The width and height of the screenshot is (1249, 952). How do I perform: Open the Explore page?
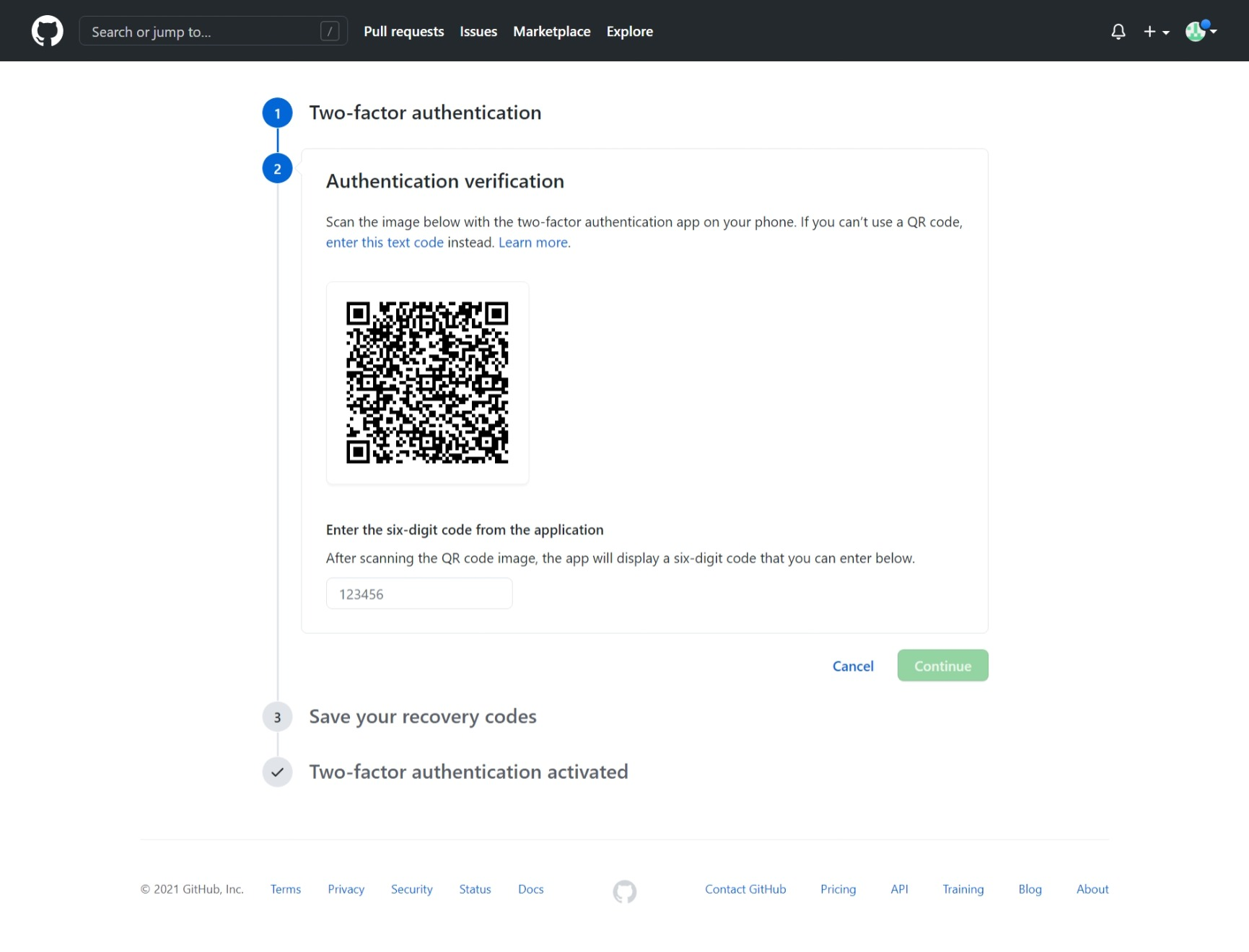[629, 31]
